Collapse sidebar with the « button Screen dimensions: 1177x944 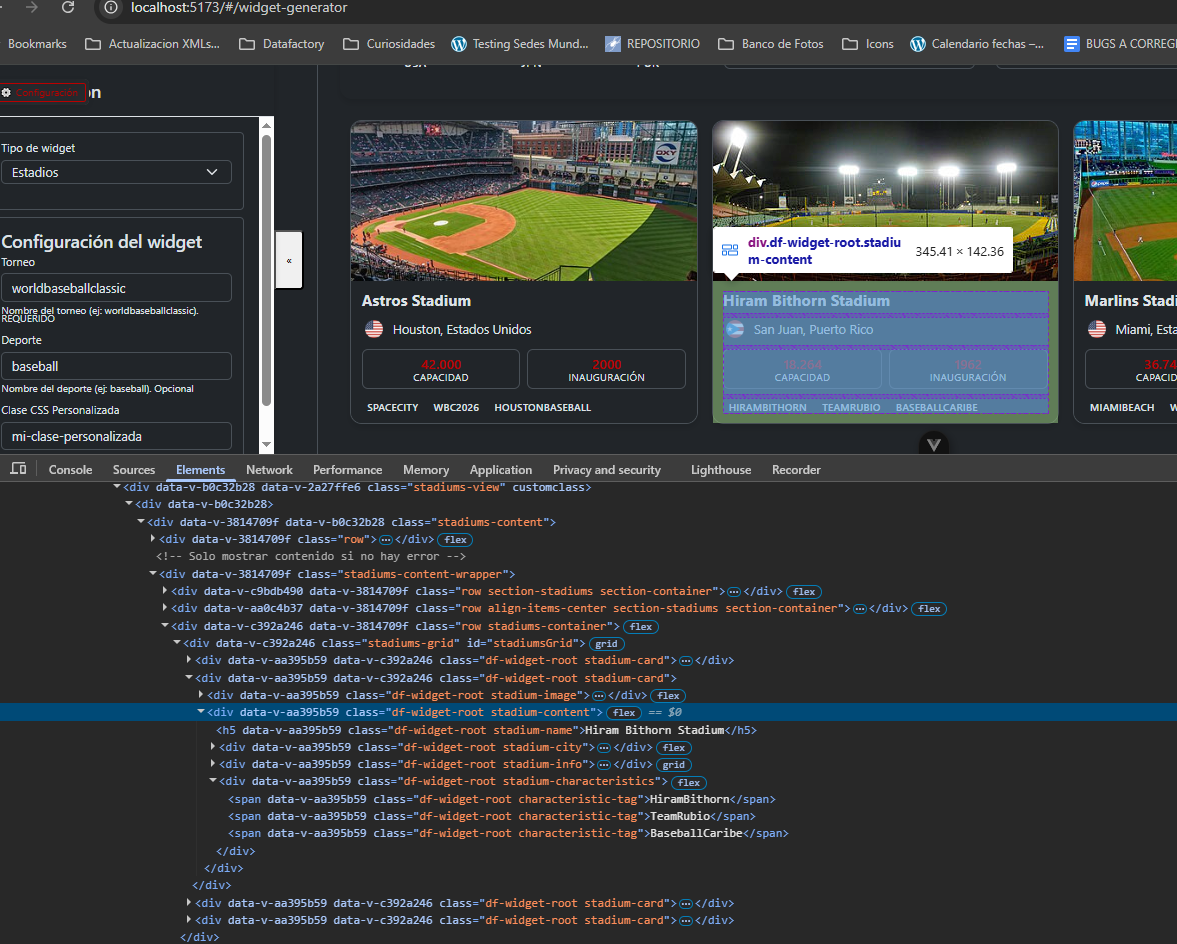(289, 260)
